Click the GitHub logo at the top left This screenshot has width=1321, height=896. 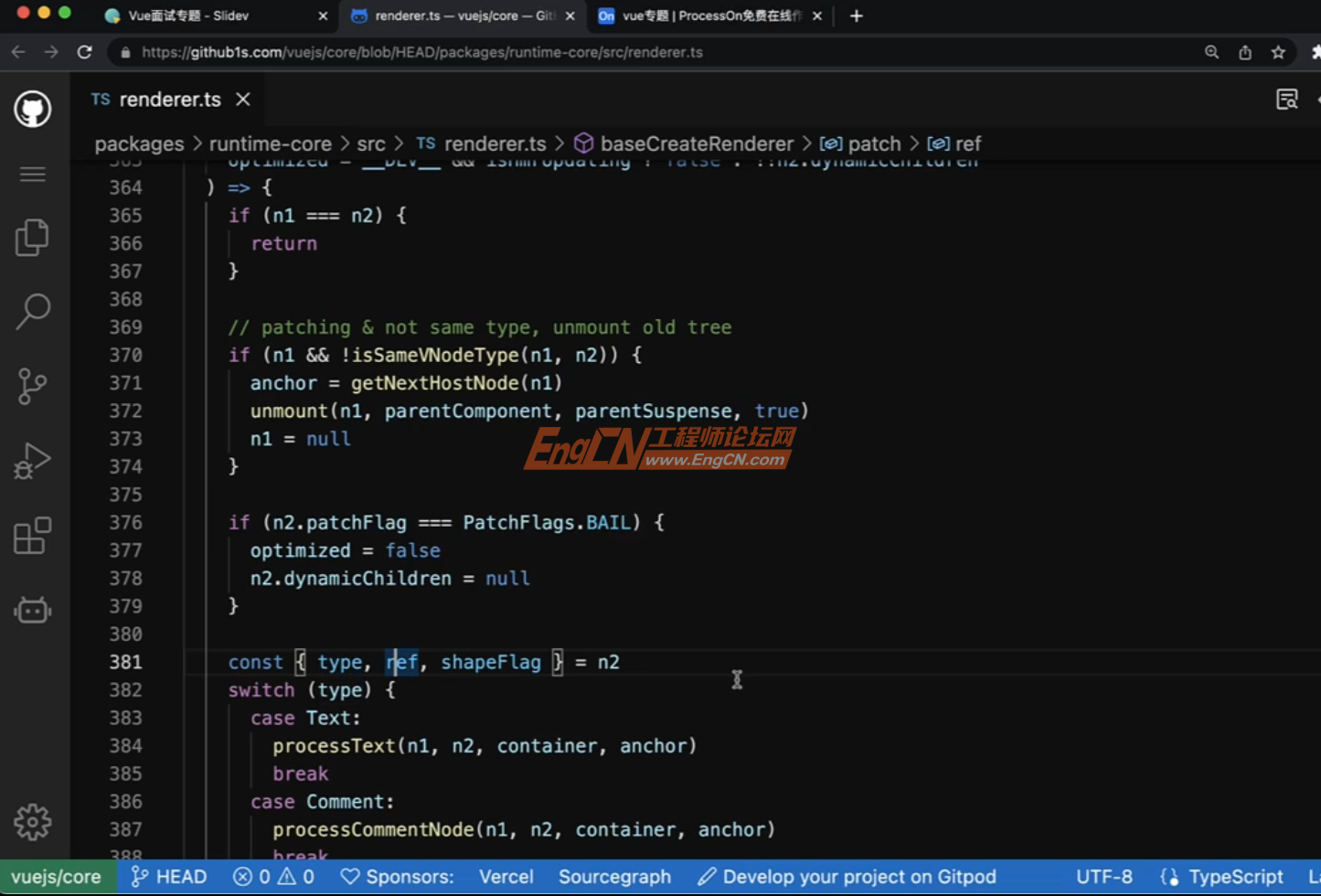(x=32, y=108)
